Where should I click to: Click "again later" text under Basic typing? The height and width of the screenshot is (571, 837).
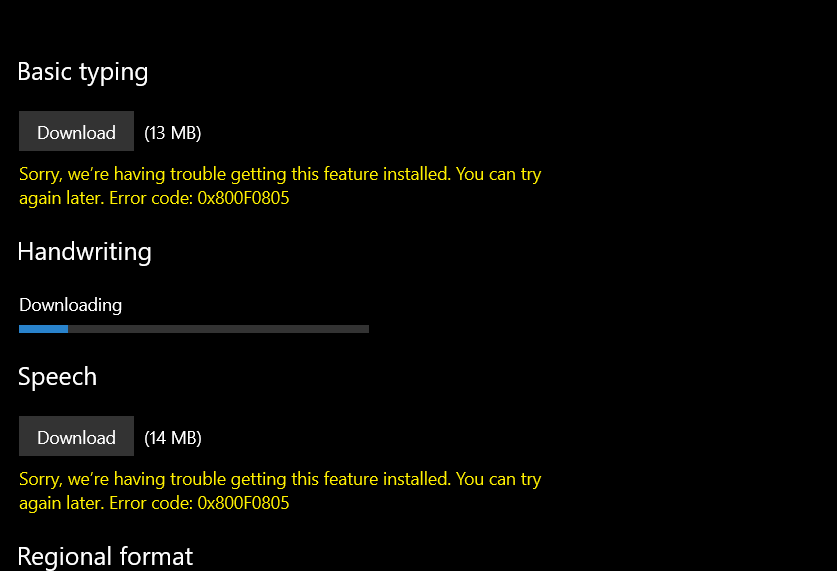coord(60,198)
